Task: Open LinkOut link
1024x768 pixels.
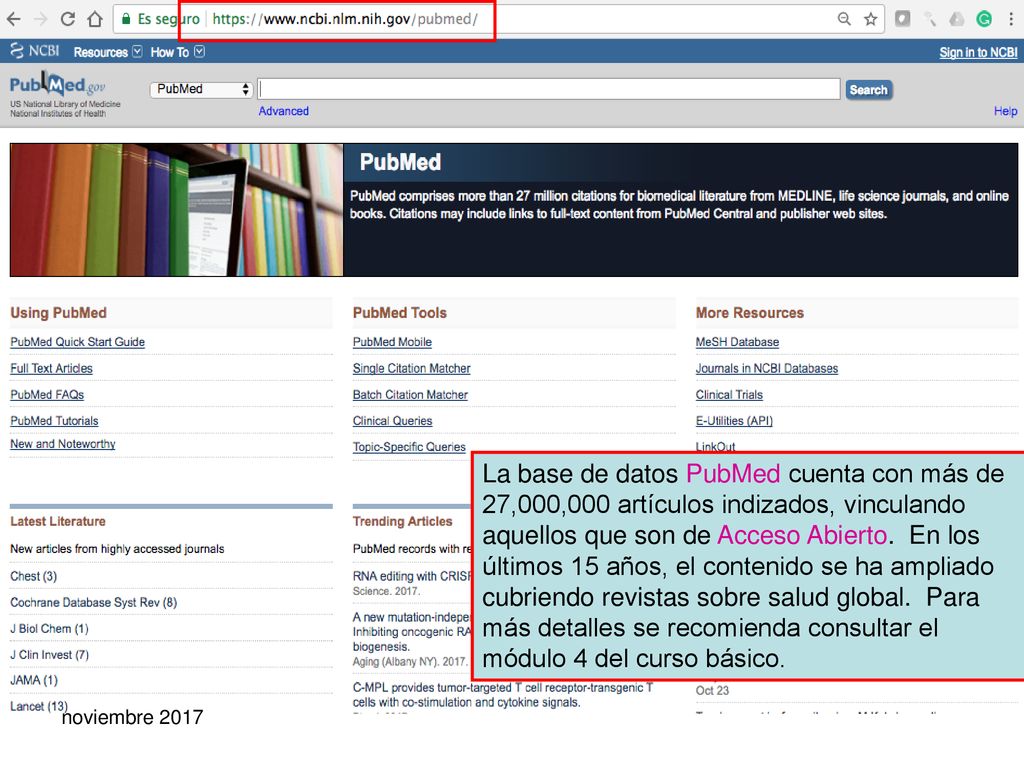Action: 715,446
